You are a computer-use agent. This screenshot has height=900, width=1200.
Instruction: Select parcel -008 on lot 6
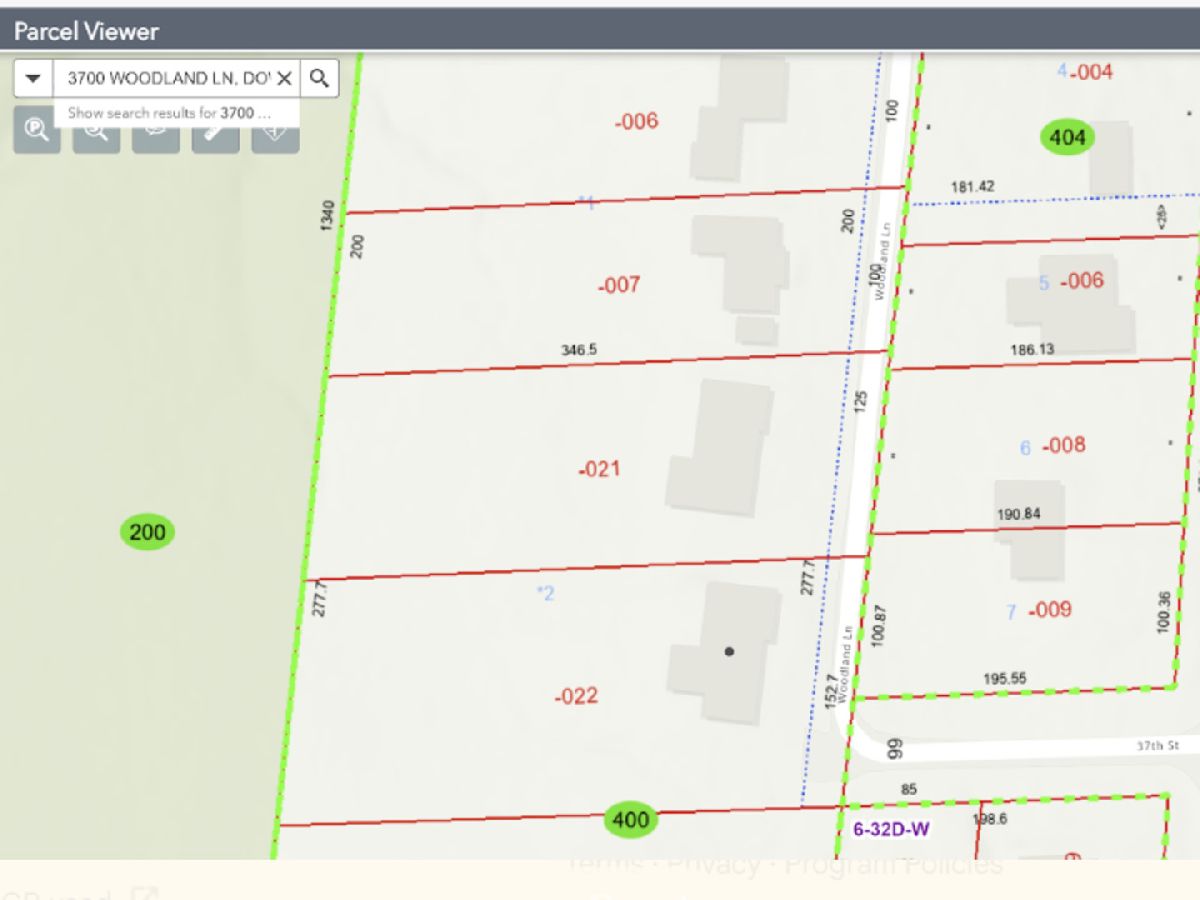pos(1063,445)
